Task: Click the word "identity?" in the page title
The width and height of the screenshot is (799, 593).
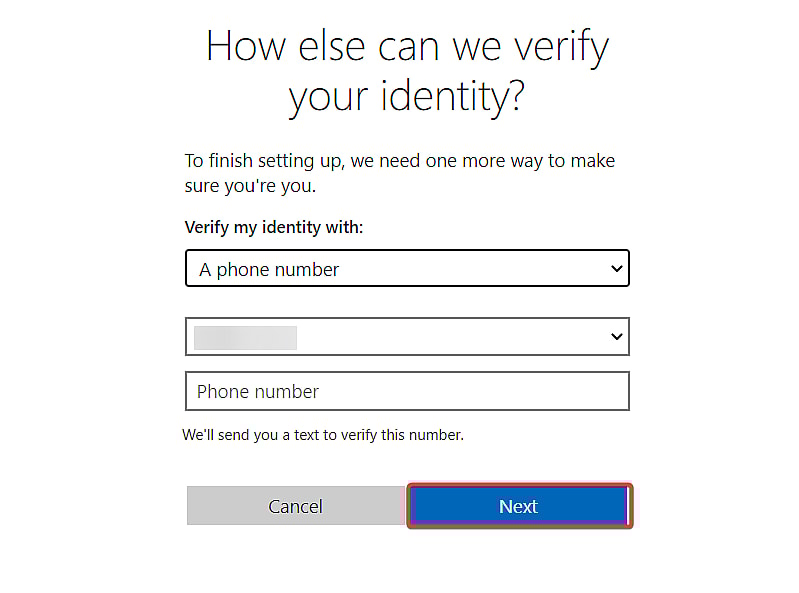Action: [453, 97]
